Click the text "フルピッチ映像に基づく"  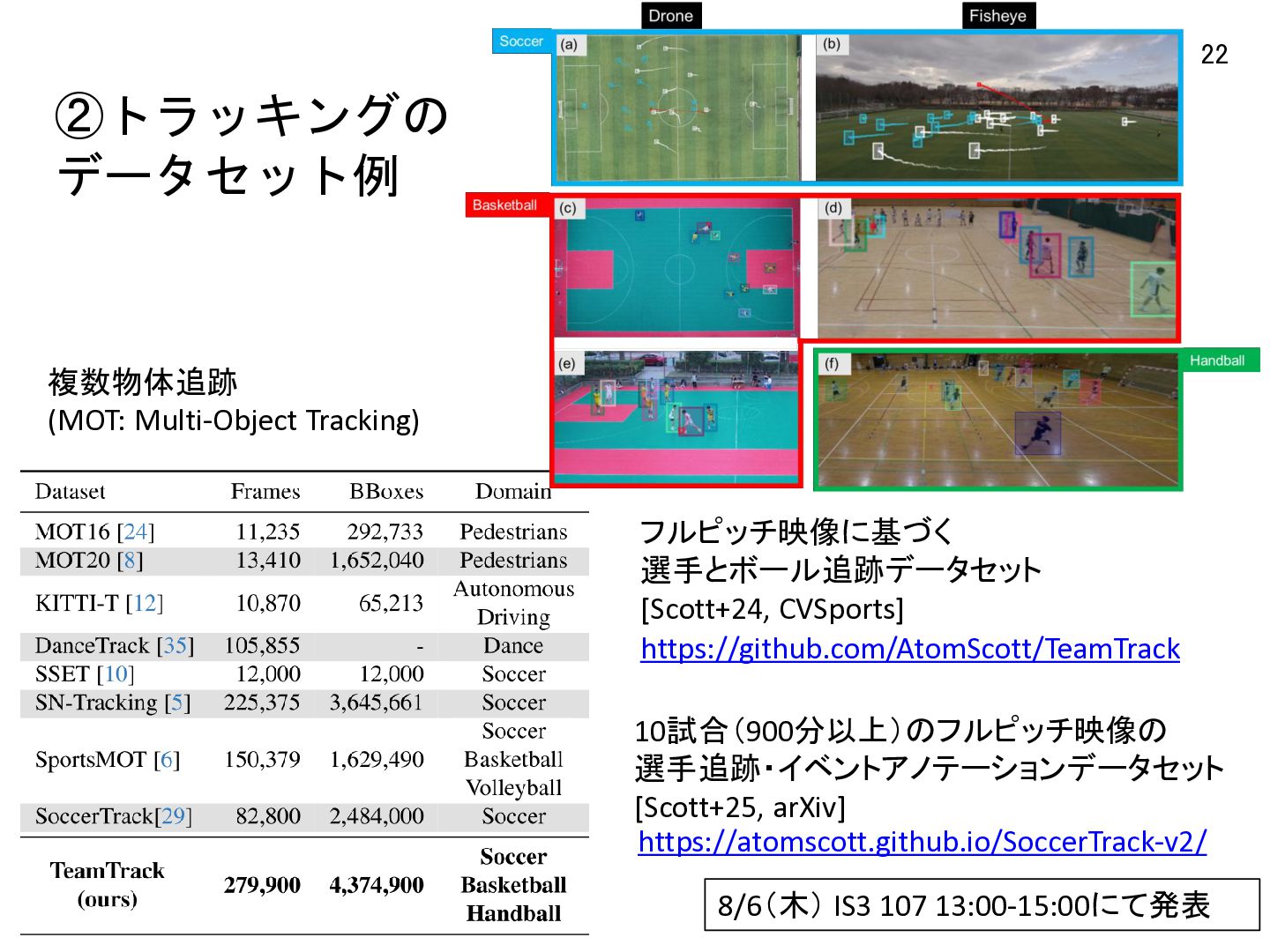(x=797, y=532)
